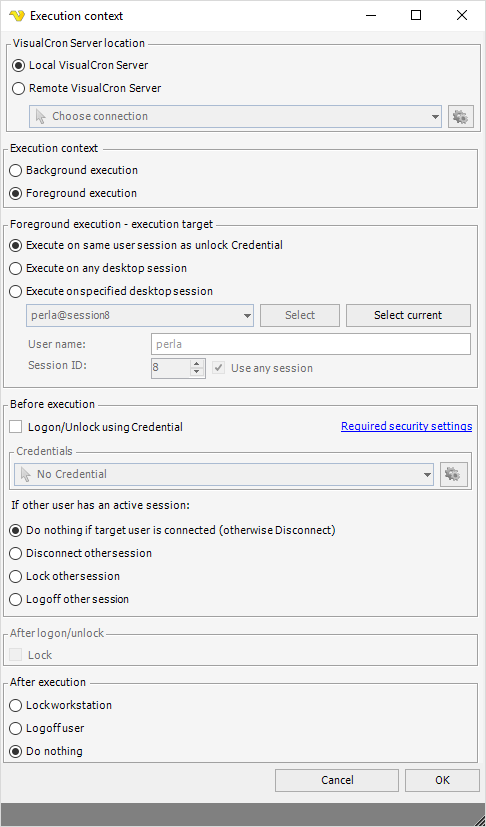Choose Background execution radio button

pos(74,170)
